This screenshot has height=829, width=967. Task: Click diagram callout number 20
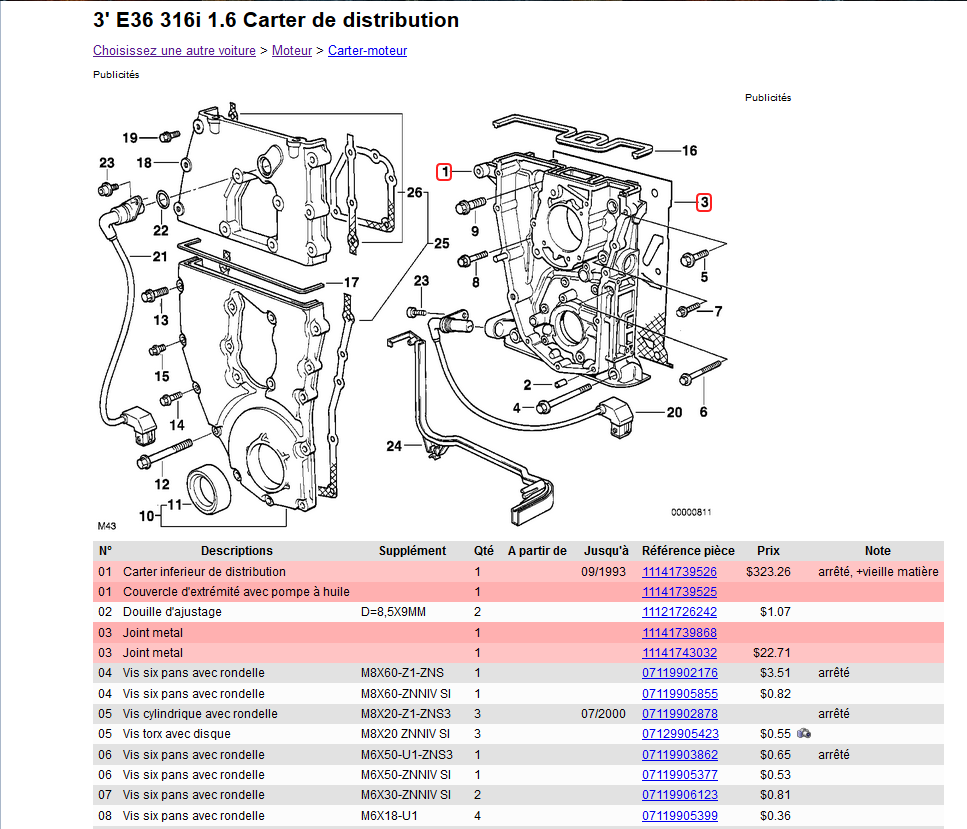tap(674, 412)
